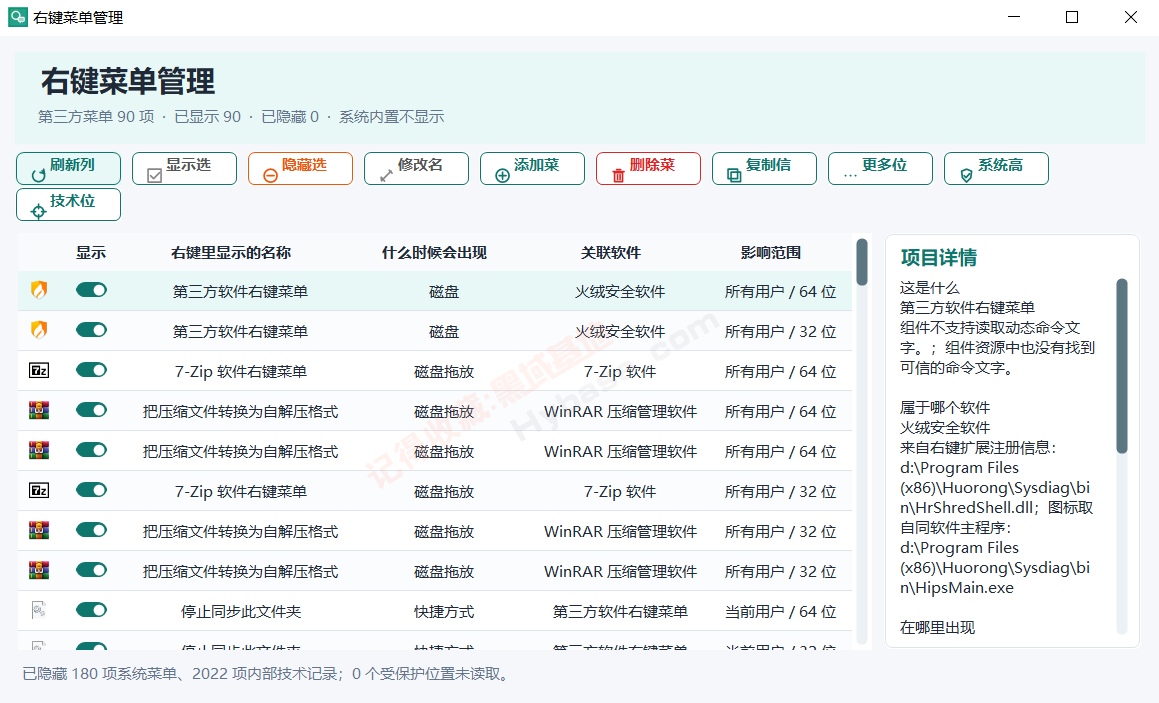
Task: Click the 7z icon in the 所有用户 / 64 位 row
Action: (x=39, y=370)
